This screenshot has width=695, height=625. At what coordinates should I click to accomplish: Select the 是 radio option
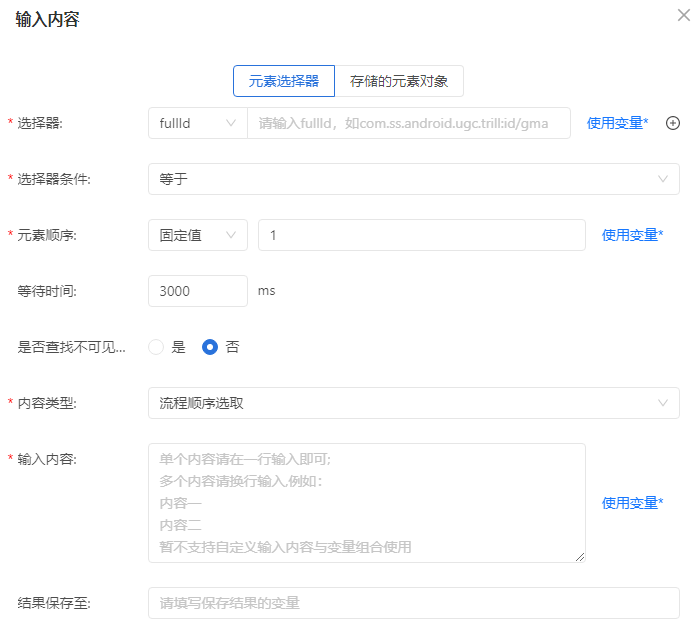pos(156,347)
